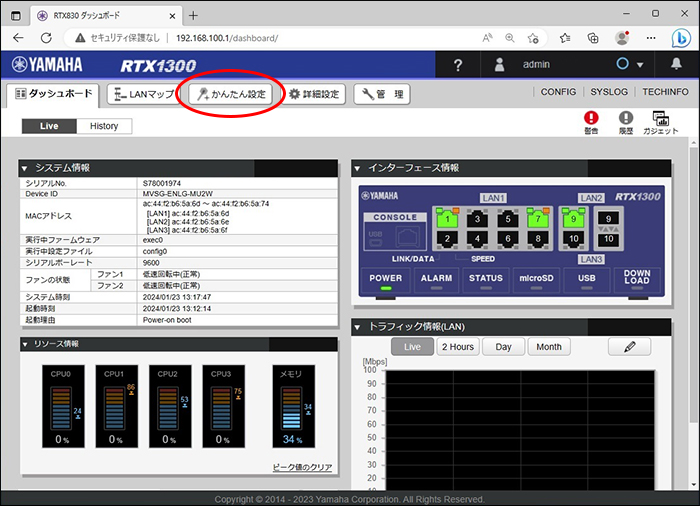Click the microSD indicator

tap(536, 280)
